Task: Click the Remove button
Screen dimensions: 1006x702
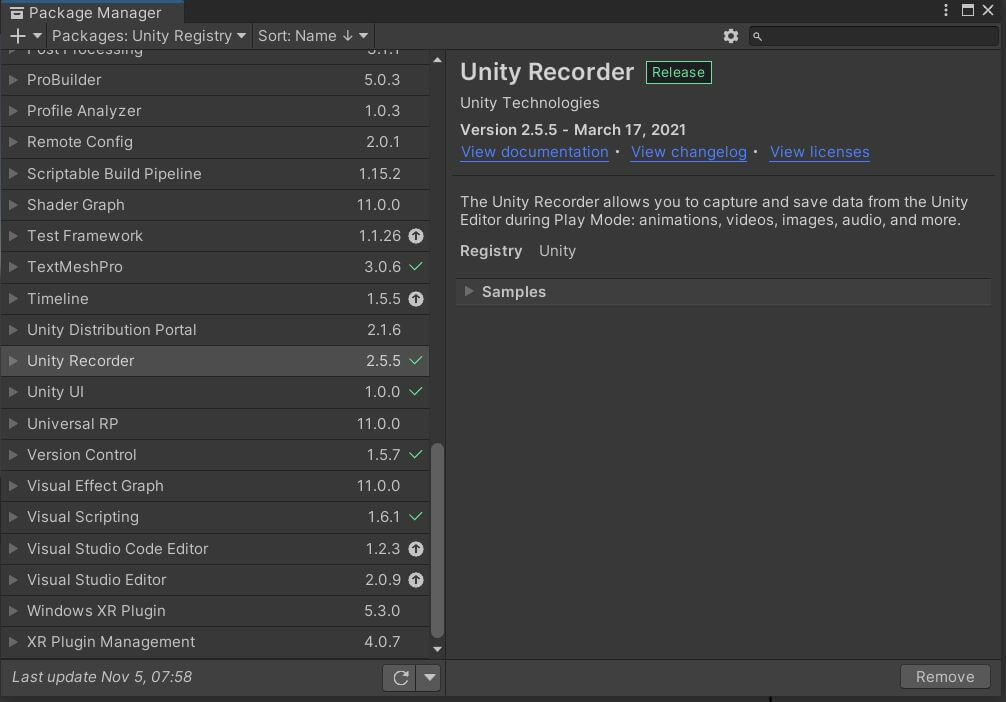Action: pos(944,677)
